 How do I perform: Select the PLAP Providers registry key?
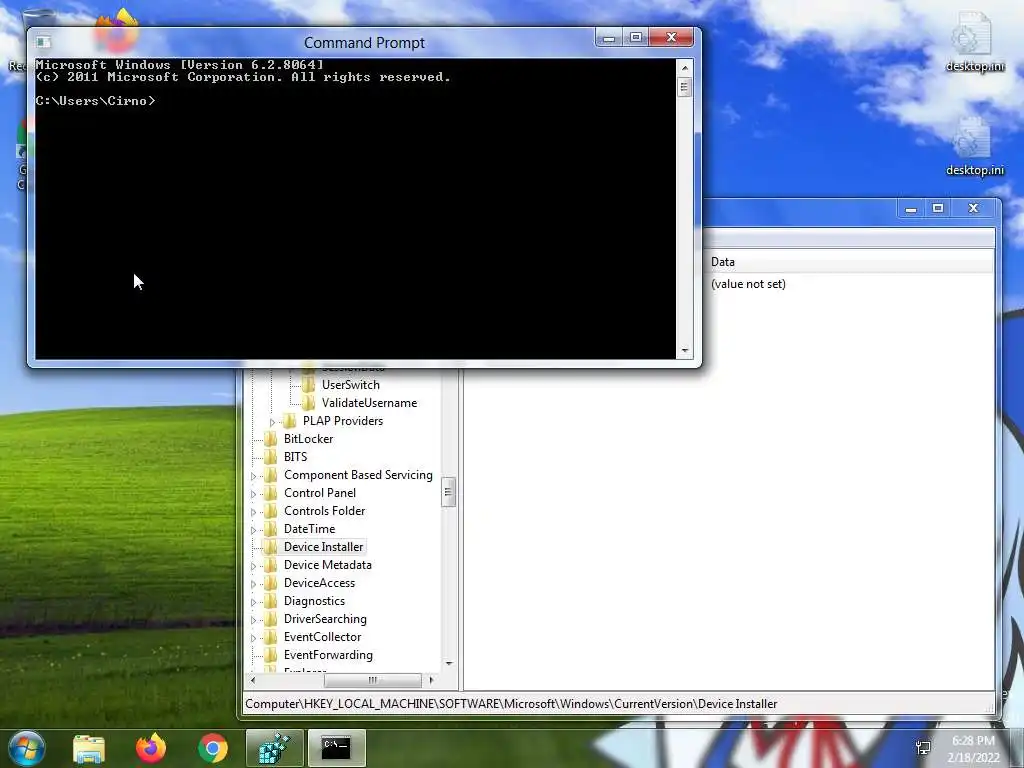pos(343,421)
